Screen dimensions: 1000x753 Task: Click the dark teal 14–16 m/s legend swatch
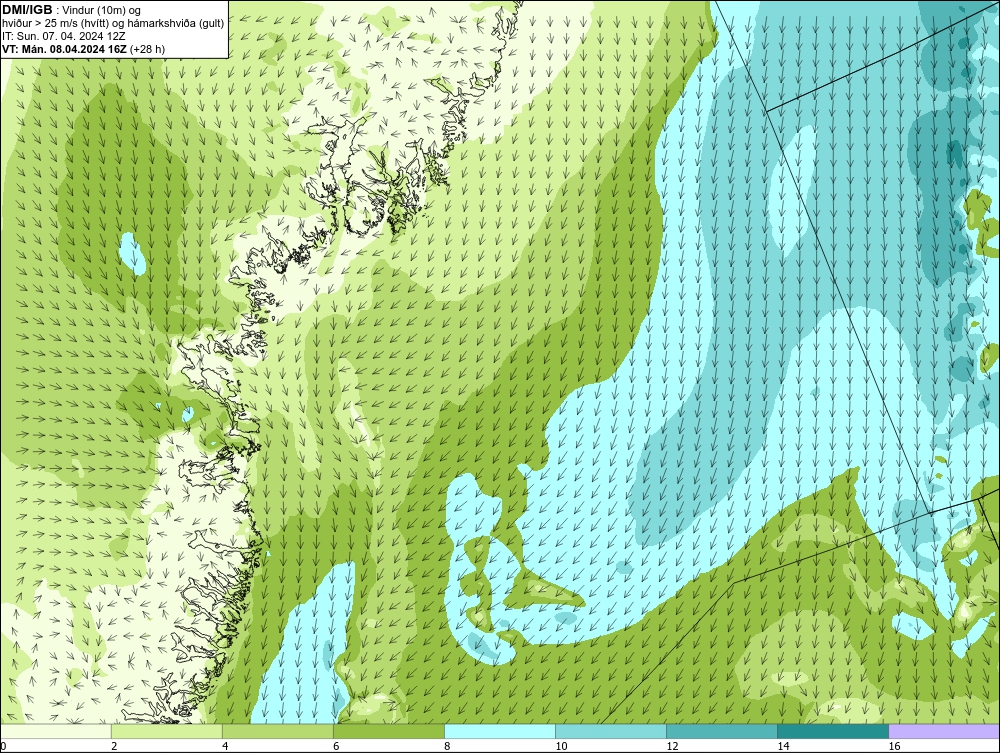pyautogui.click(x=832, y=731)
